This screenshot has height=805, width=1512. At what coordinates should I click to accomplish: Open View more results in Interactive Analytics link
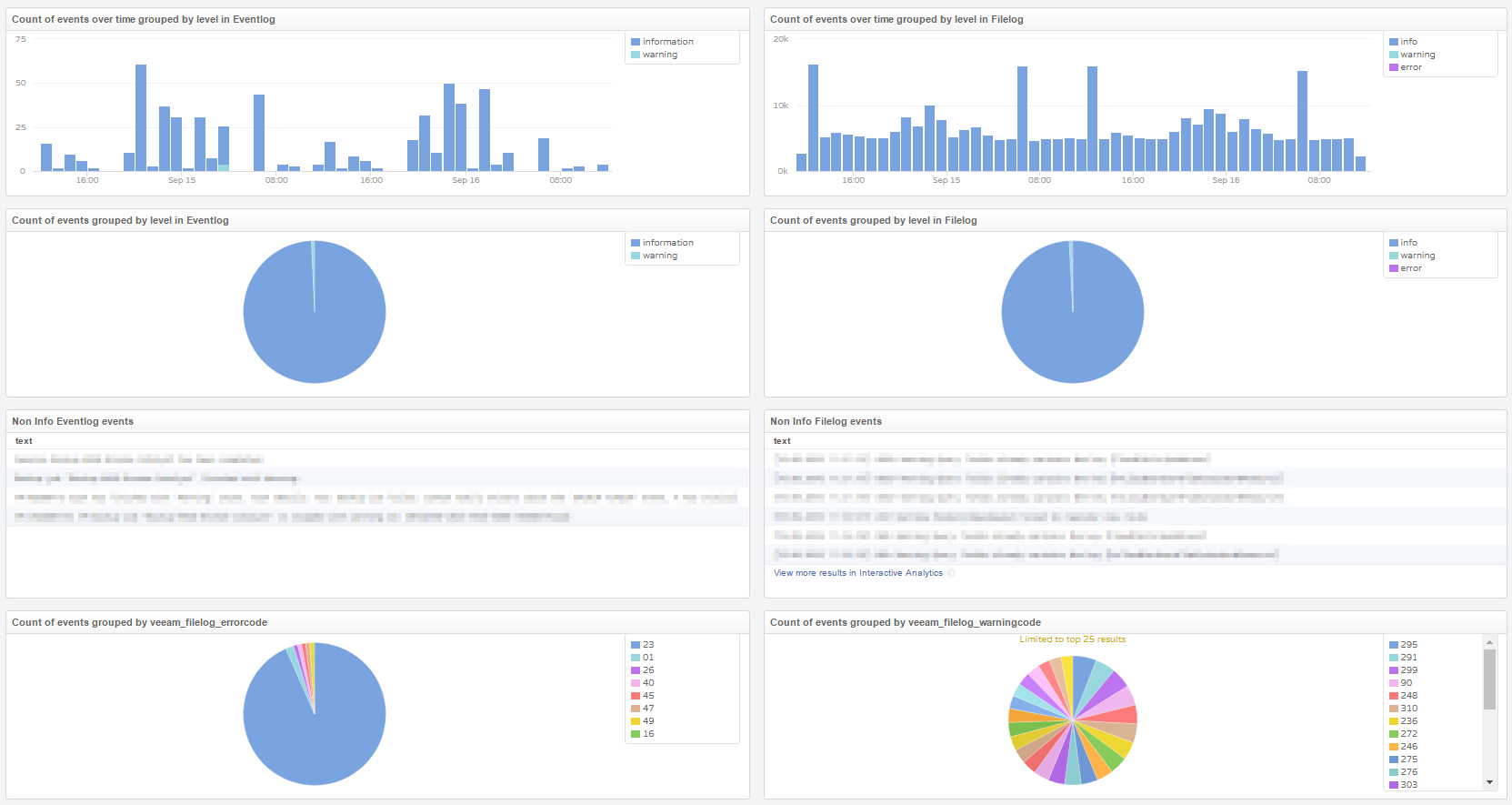858,573
